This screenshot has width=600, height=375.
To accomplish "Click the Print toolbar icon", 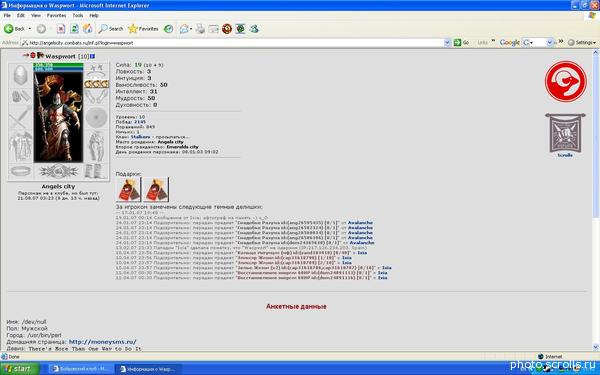I will [x=201, y=29].
